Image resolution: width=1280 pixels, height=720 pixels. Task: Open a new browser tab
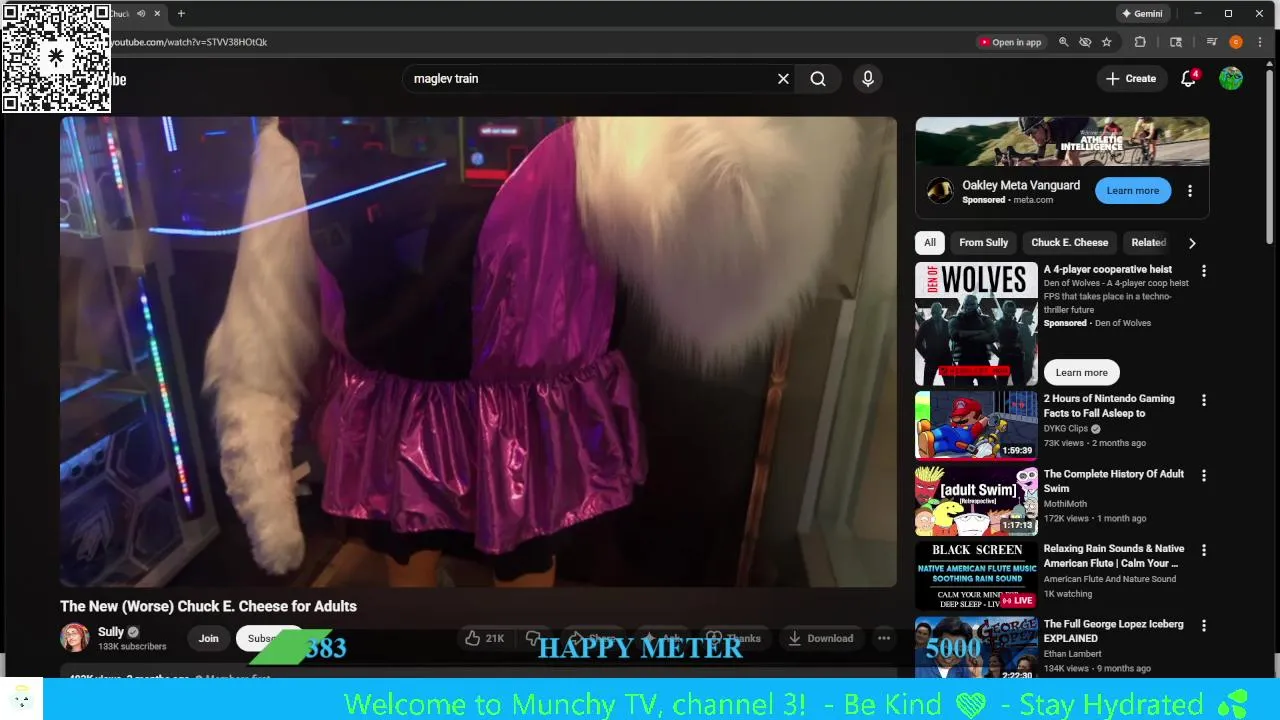click(x=181, y=14)
